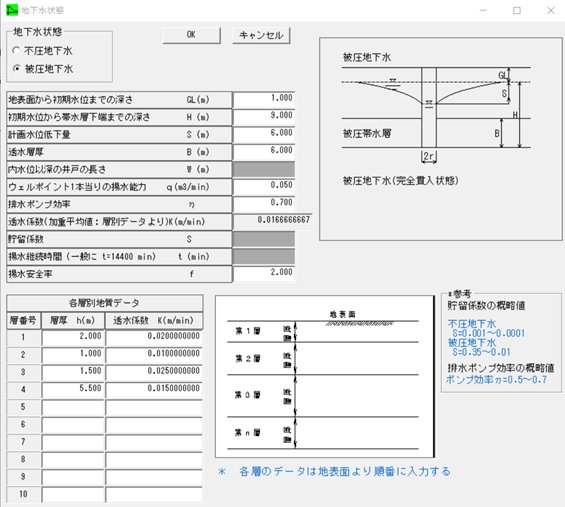Close the 地下水状態 window
This screenshot has height=507, width=565.
(x=551, y=10)
